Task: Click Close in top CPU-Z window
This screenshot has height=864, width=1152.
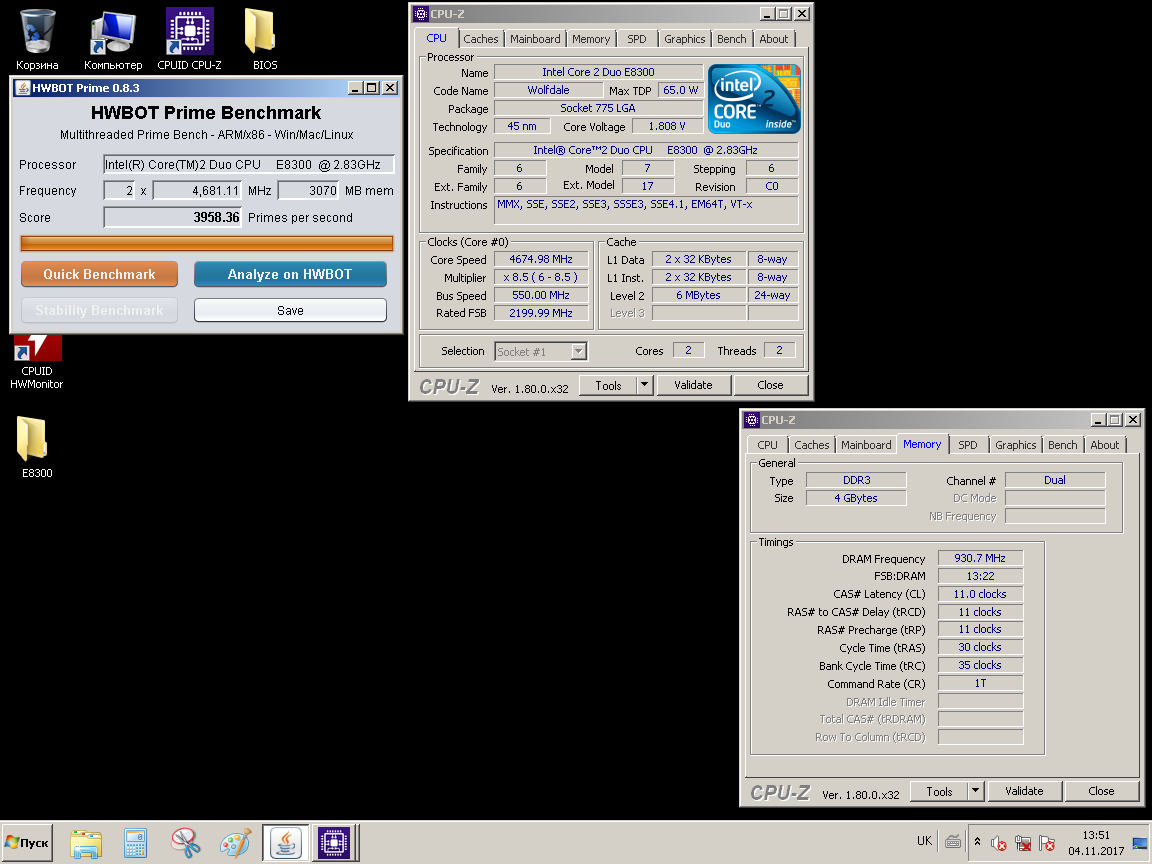Action: pyautogui.click(x=770, y=385)
